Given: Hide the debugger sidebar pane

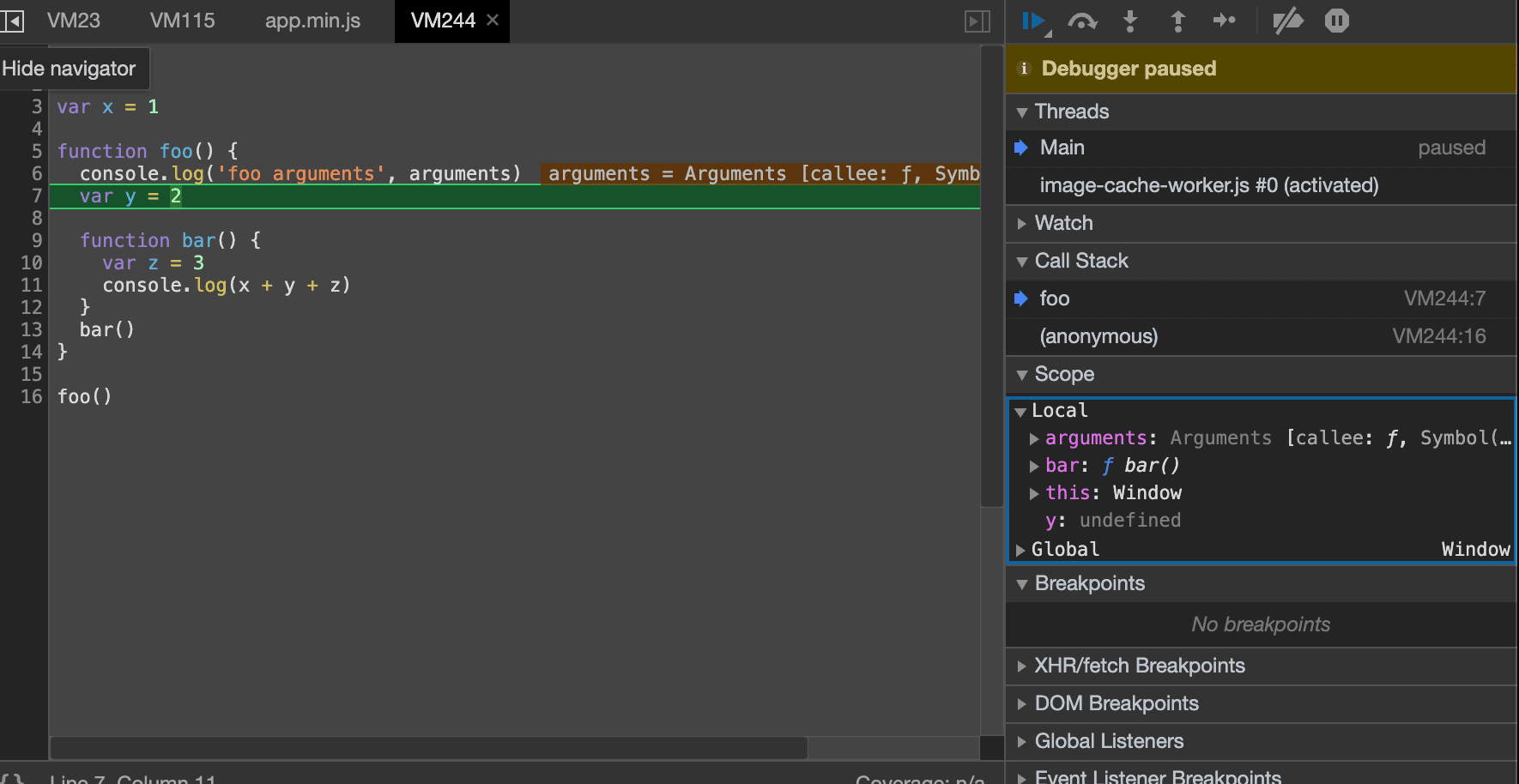Looking at the screenshot, I should (x=977, y=21).
